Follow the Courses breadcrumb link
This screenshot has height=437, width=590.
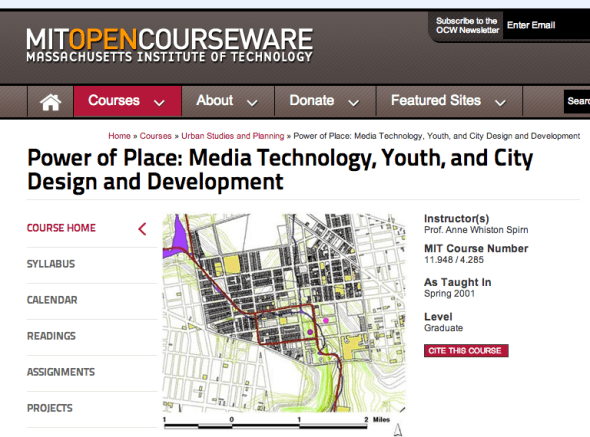coord(155,136)
